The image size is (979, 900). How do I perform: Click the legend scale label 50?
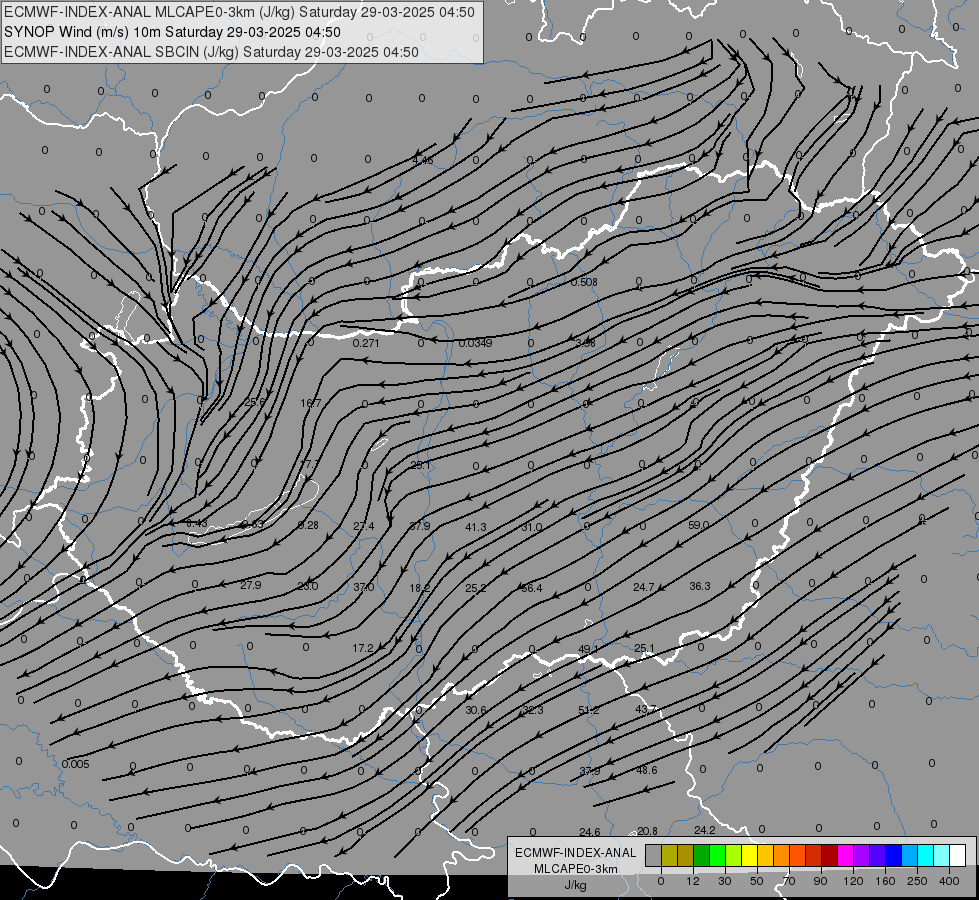pos(757,881)
